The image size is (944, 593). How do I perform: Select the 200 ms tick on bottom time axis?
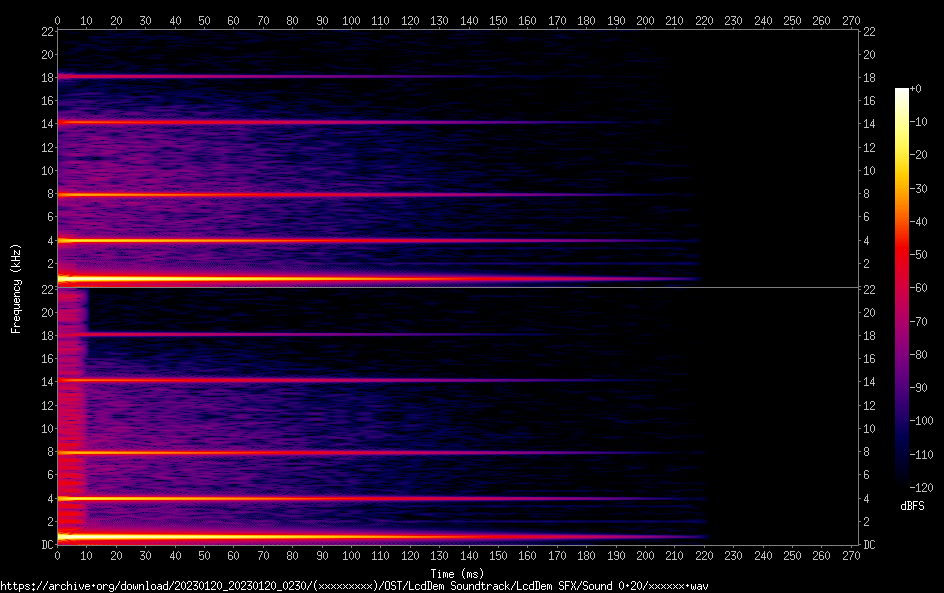click(x=646, y=556)
